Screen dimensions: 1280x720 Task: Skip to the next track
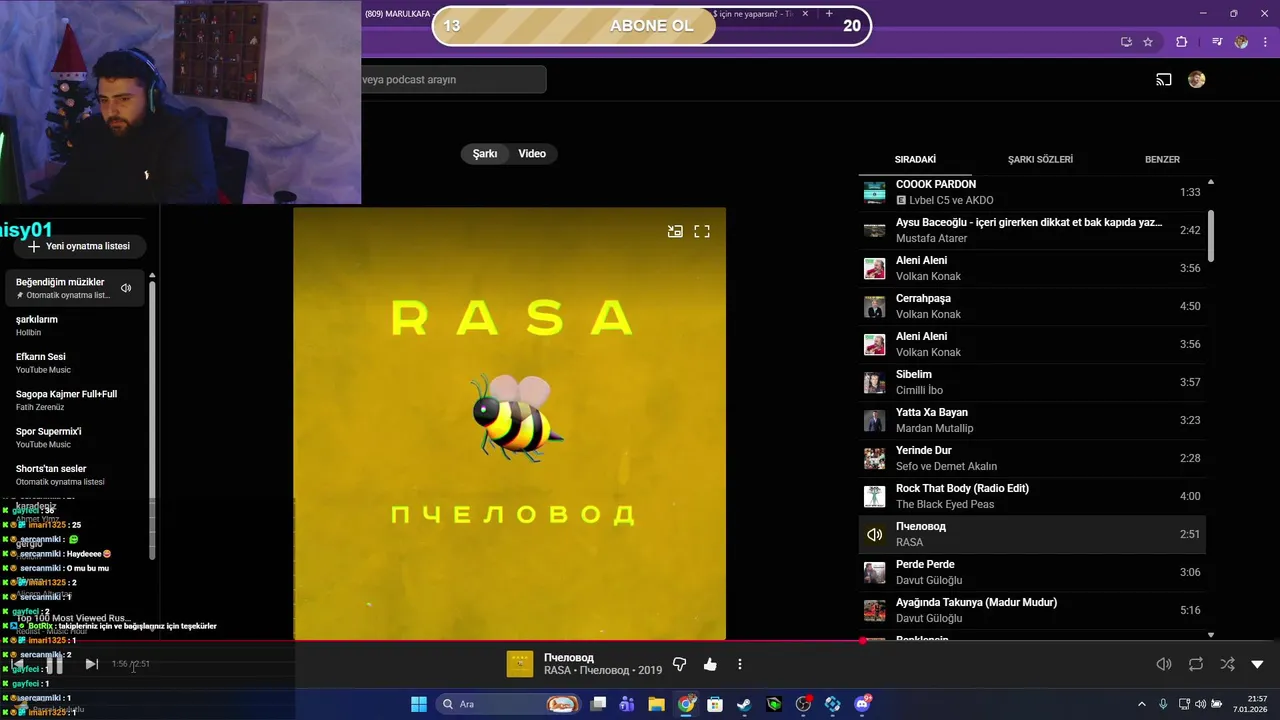91,664
